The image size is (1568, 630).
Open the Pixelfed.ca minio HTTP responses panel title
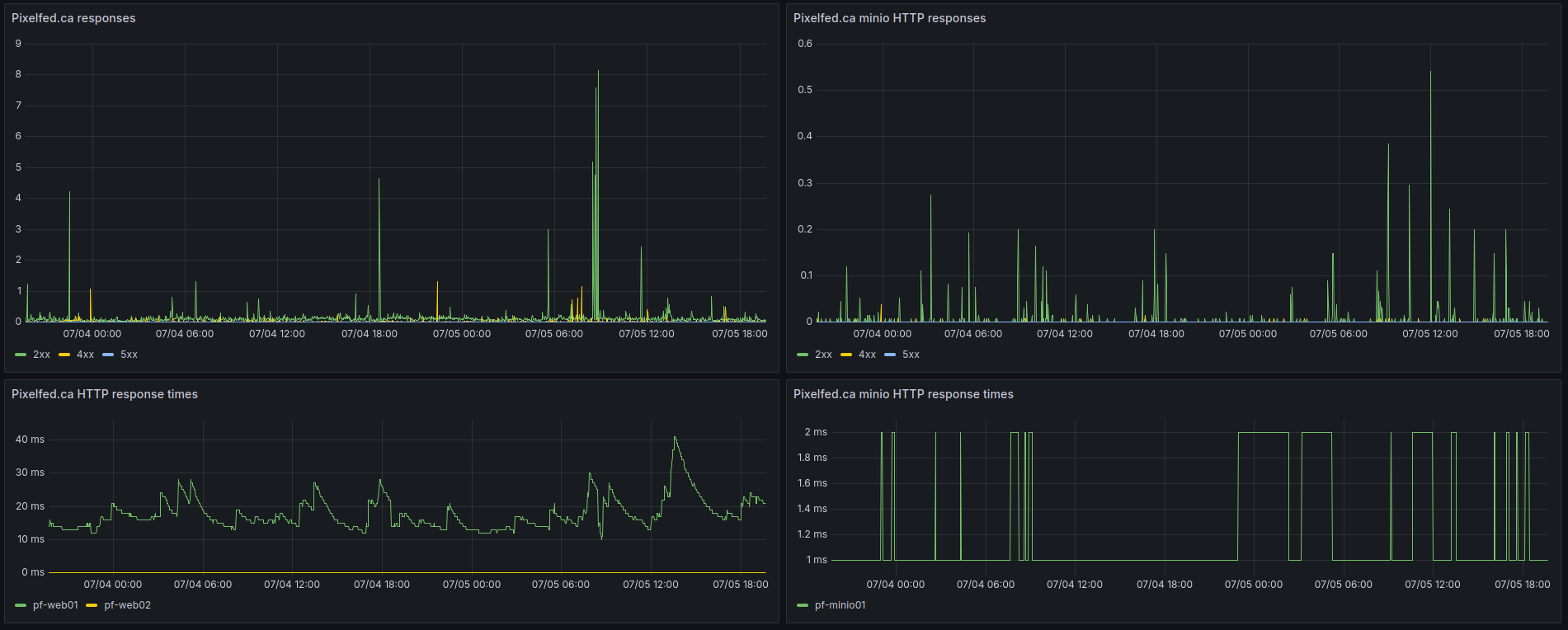coord(889,18)
